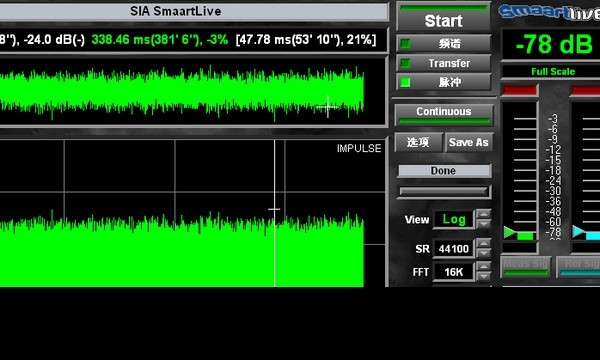600x360 pixels.
Task: Click the -78 dB level readout
Action: [x=553, y=44]
